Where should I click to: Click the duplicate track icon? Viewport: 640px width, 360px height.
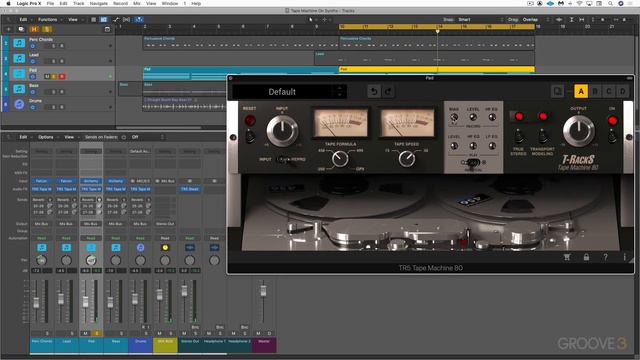21,29
